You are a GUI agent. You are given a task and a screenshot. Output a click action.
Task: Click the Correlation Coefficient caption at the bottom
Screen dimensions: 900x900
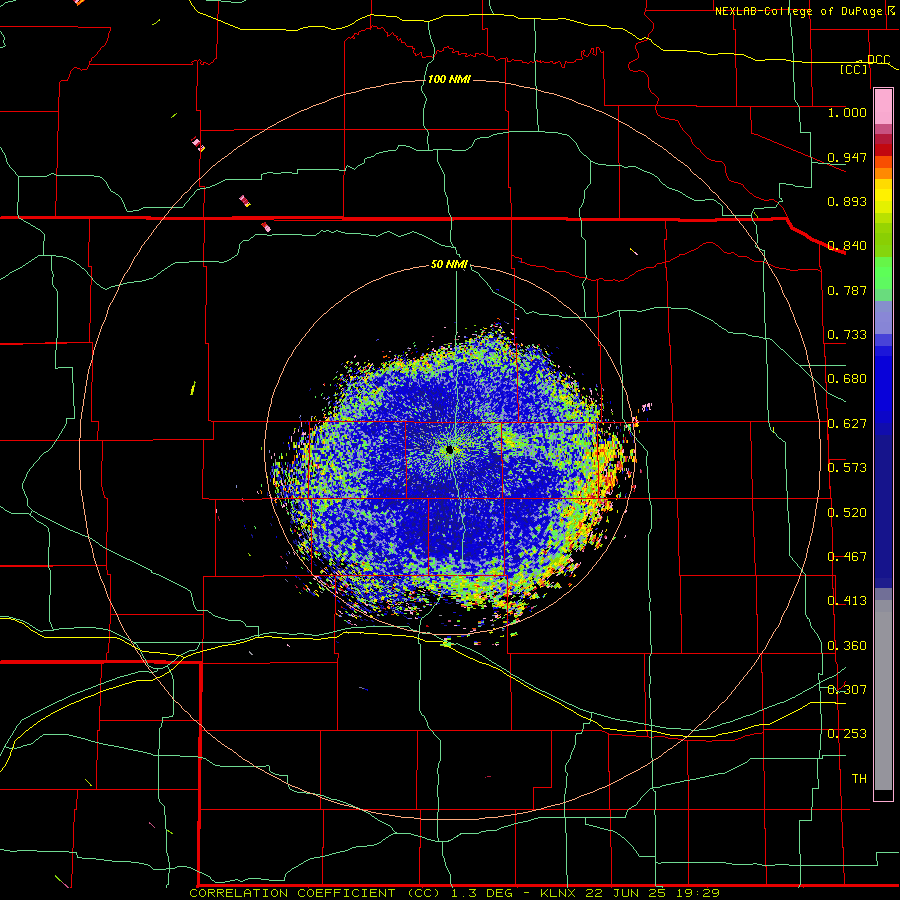point(454,893)
